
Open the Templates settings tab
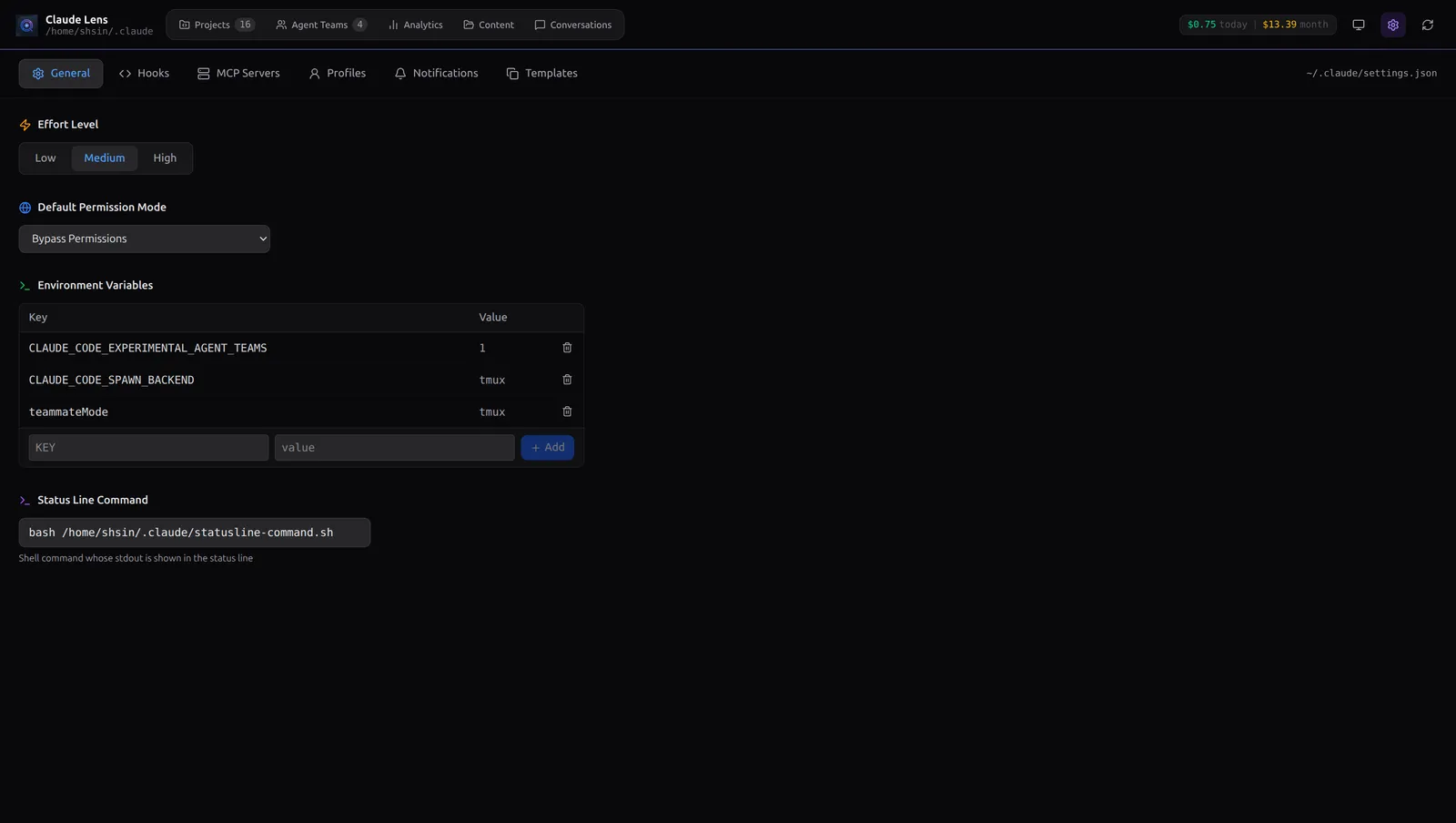[541, 74]
